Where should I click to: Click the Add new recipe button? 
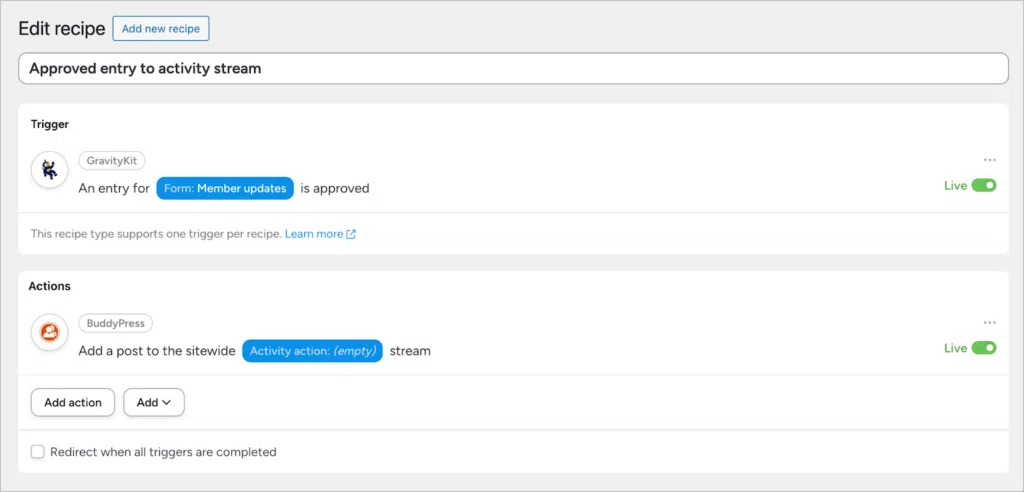click(161, 29)
